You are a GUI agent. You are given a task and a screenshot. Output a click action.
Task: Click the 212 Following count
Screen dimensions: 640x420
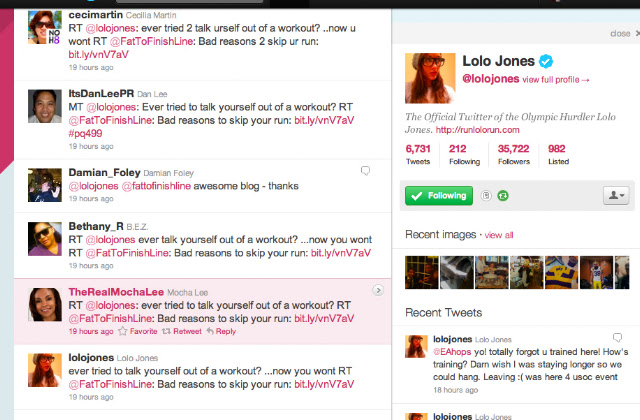464,154
